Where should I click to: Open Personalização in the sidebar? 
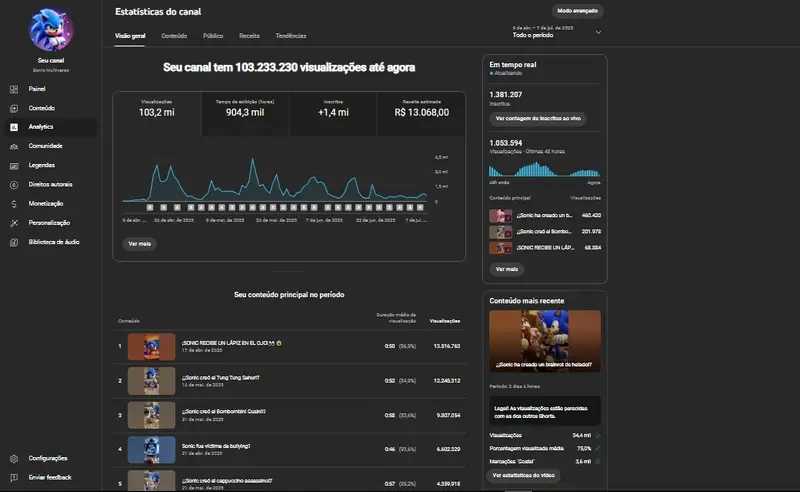(14, 222)
